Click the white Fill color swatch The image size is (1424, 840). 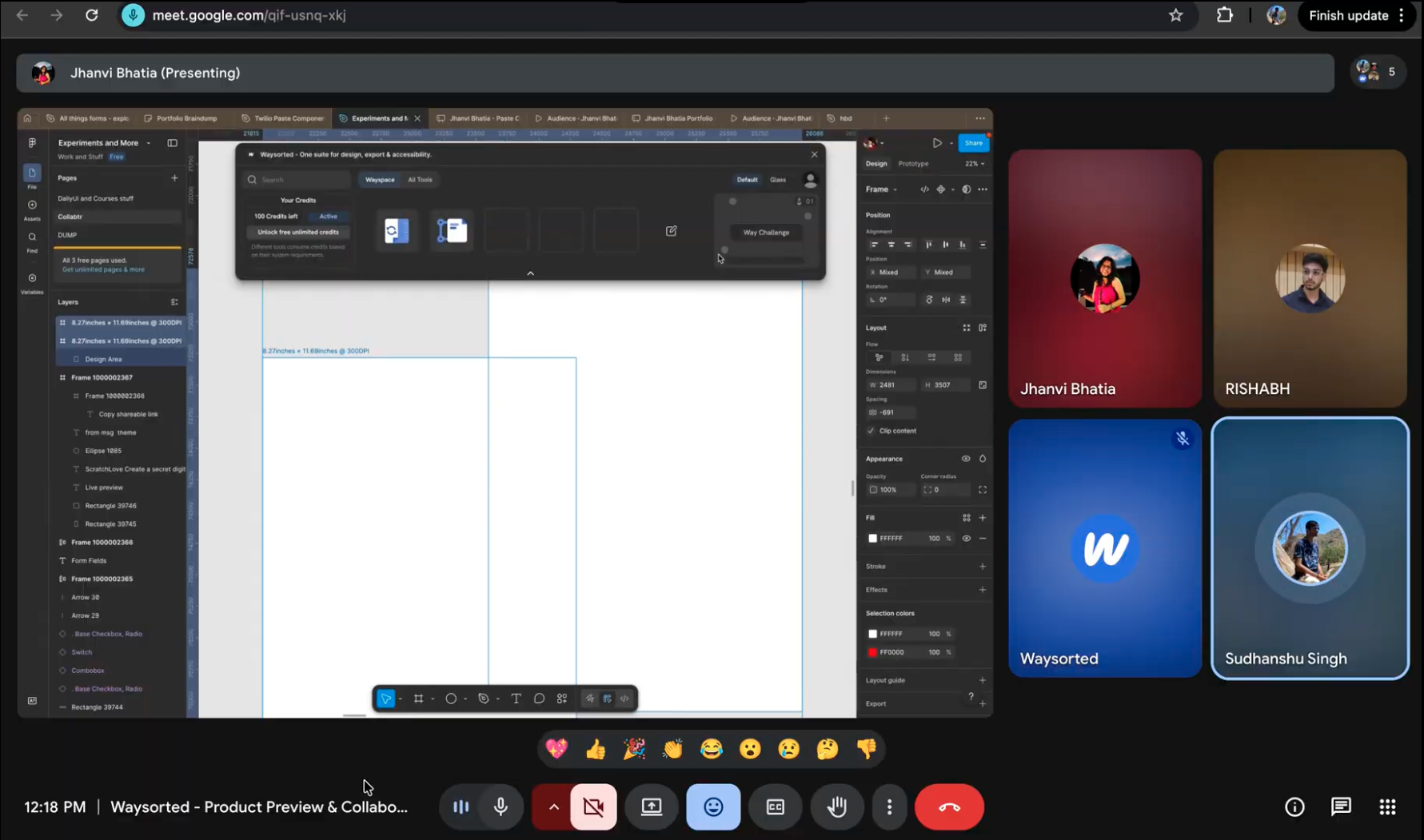[872, 539]
